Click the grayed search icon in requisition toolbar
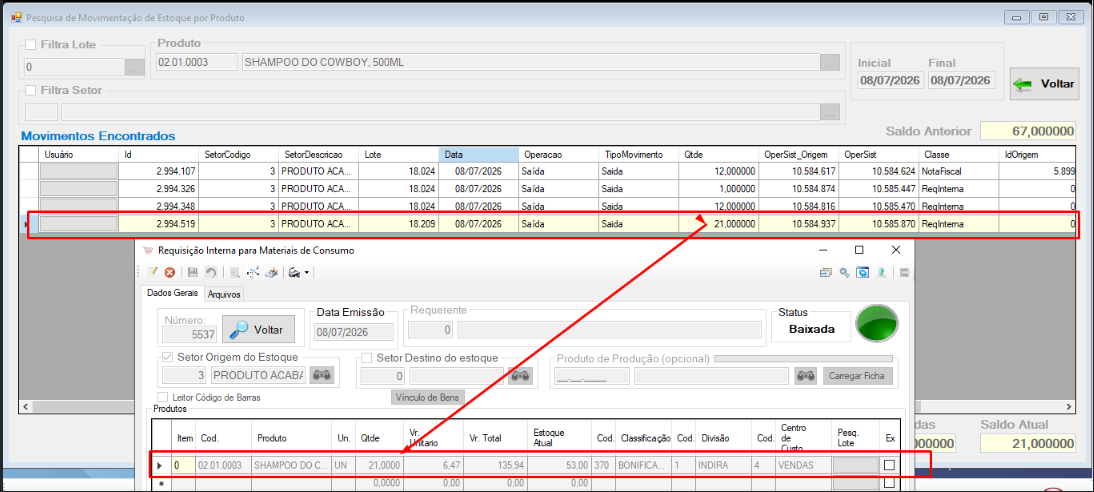The height and width of the screenshot is (492, 1094). 234,274
